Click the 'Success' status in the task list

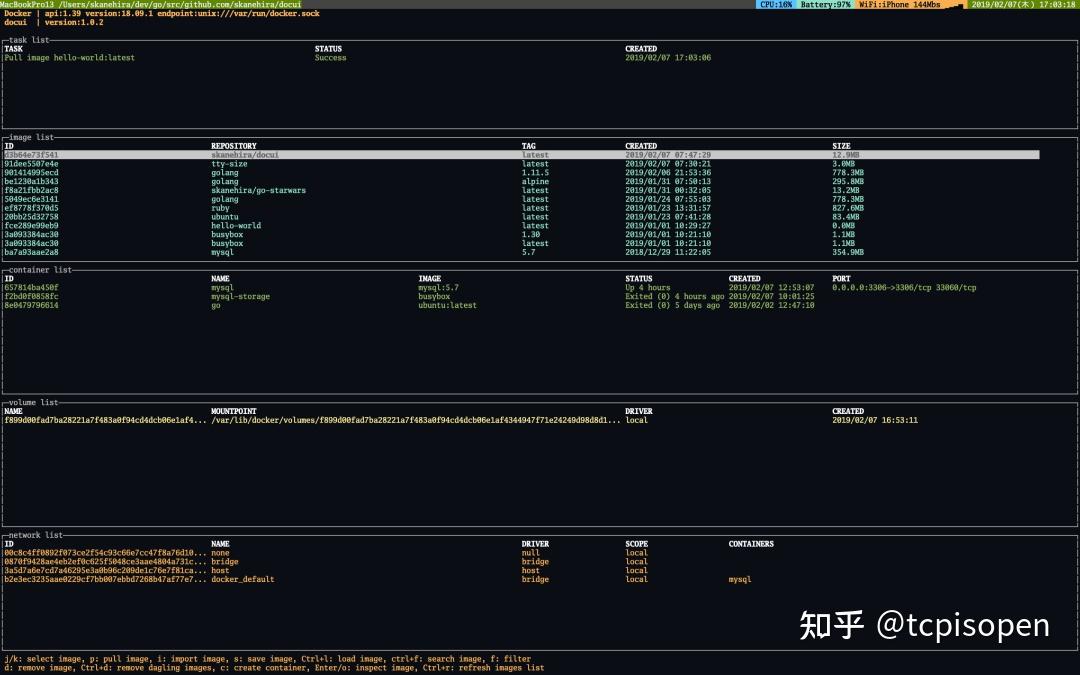pos(331,58)
